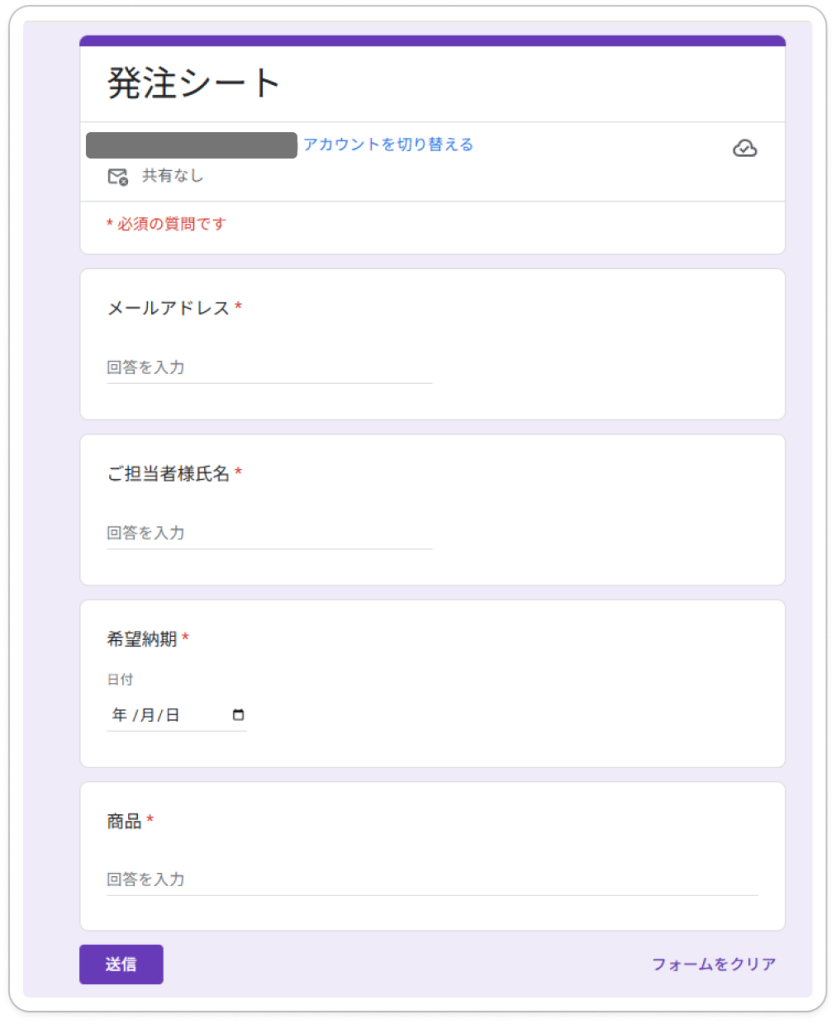Click the 日付 label above the date
The height and width of the screenshot is (1024, 836).
[x=119, y=679]
